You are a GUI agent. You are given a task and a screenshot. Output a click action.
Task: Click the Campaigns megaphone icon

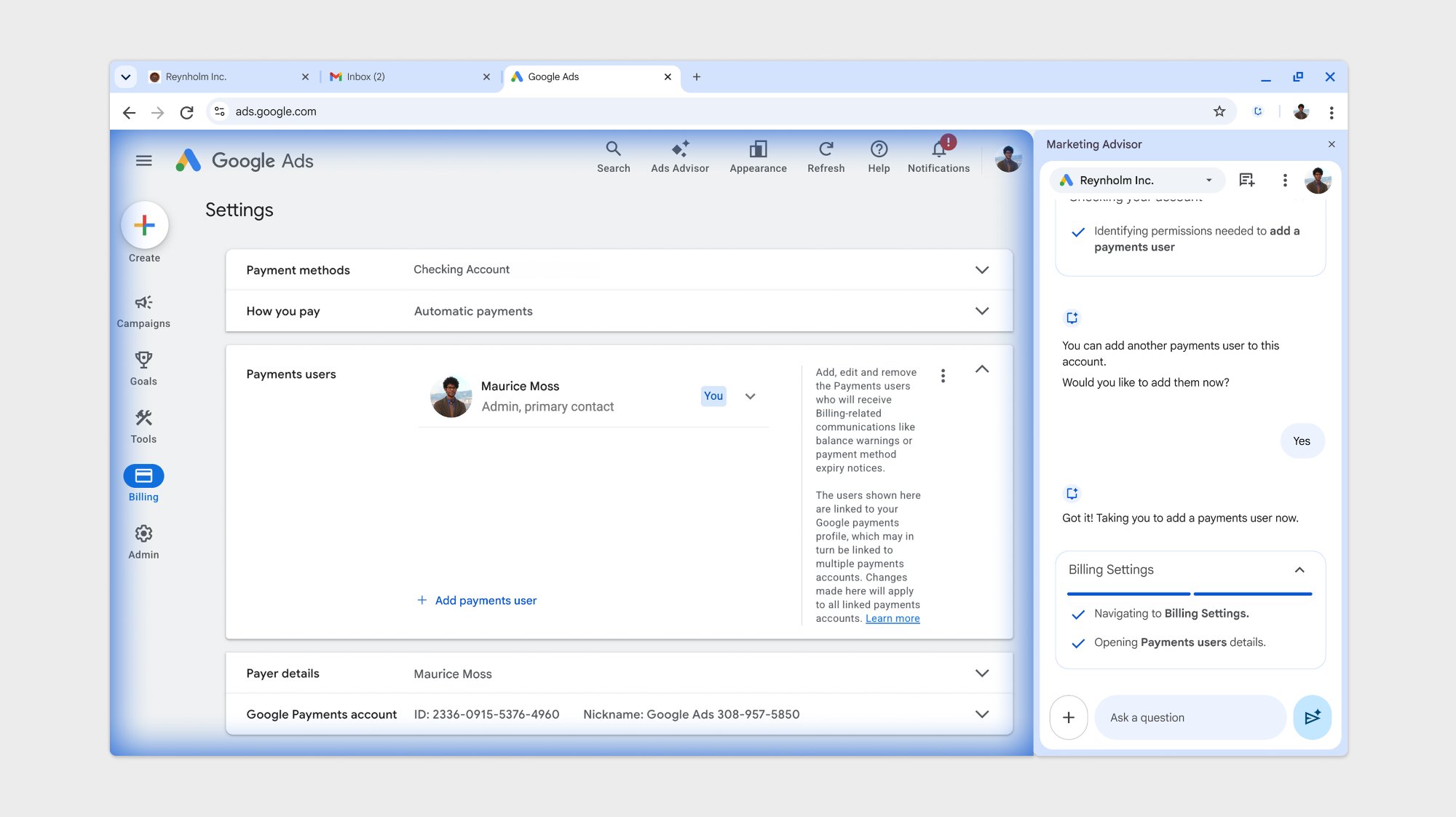(x=143, y=302)
